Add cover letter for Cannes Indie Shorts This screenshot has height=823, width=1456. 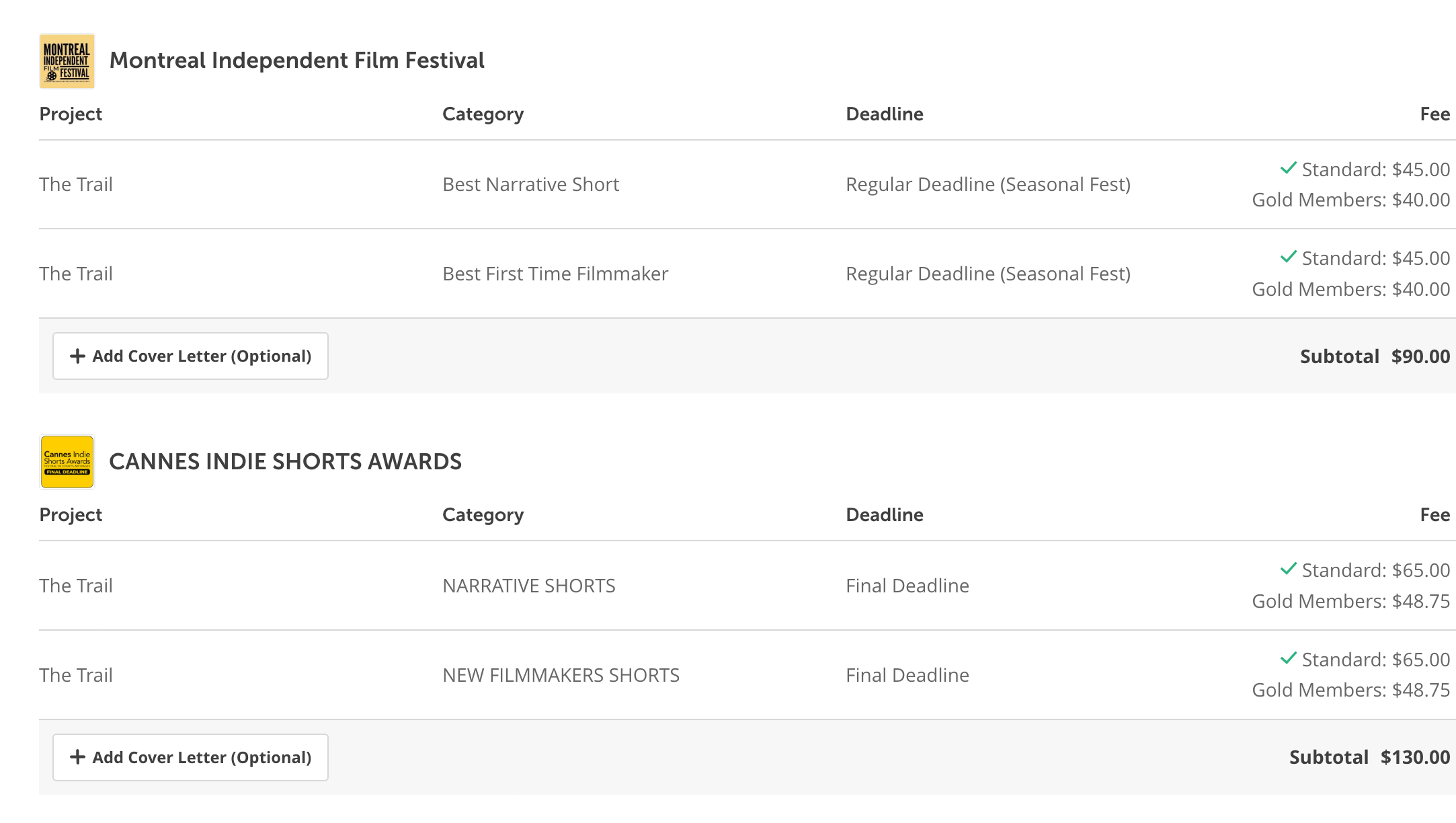190,758
